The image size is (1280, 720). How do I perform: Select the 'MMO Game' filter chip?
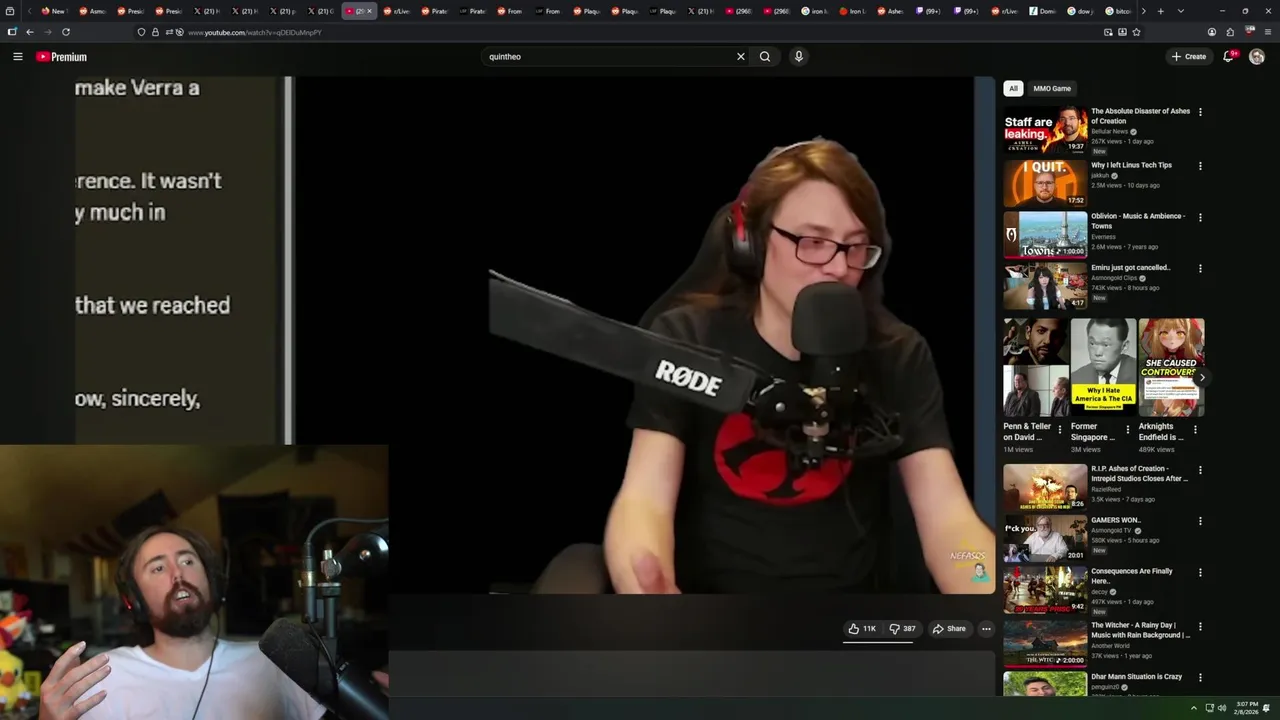(x=1052, y=89)
